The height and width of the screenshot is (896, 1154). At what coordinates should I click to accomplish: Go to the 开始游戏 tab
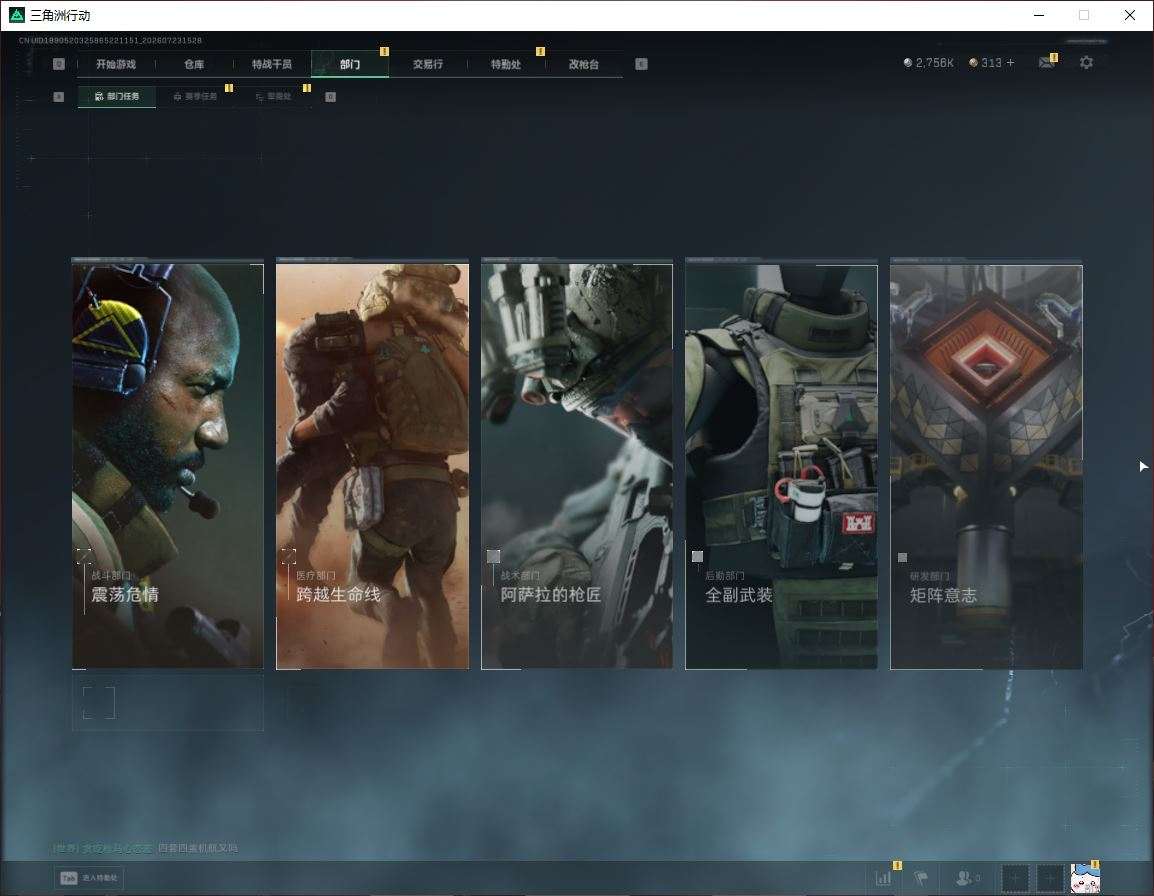point(116,64)
